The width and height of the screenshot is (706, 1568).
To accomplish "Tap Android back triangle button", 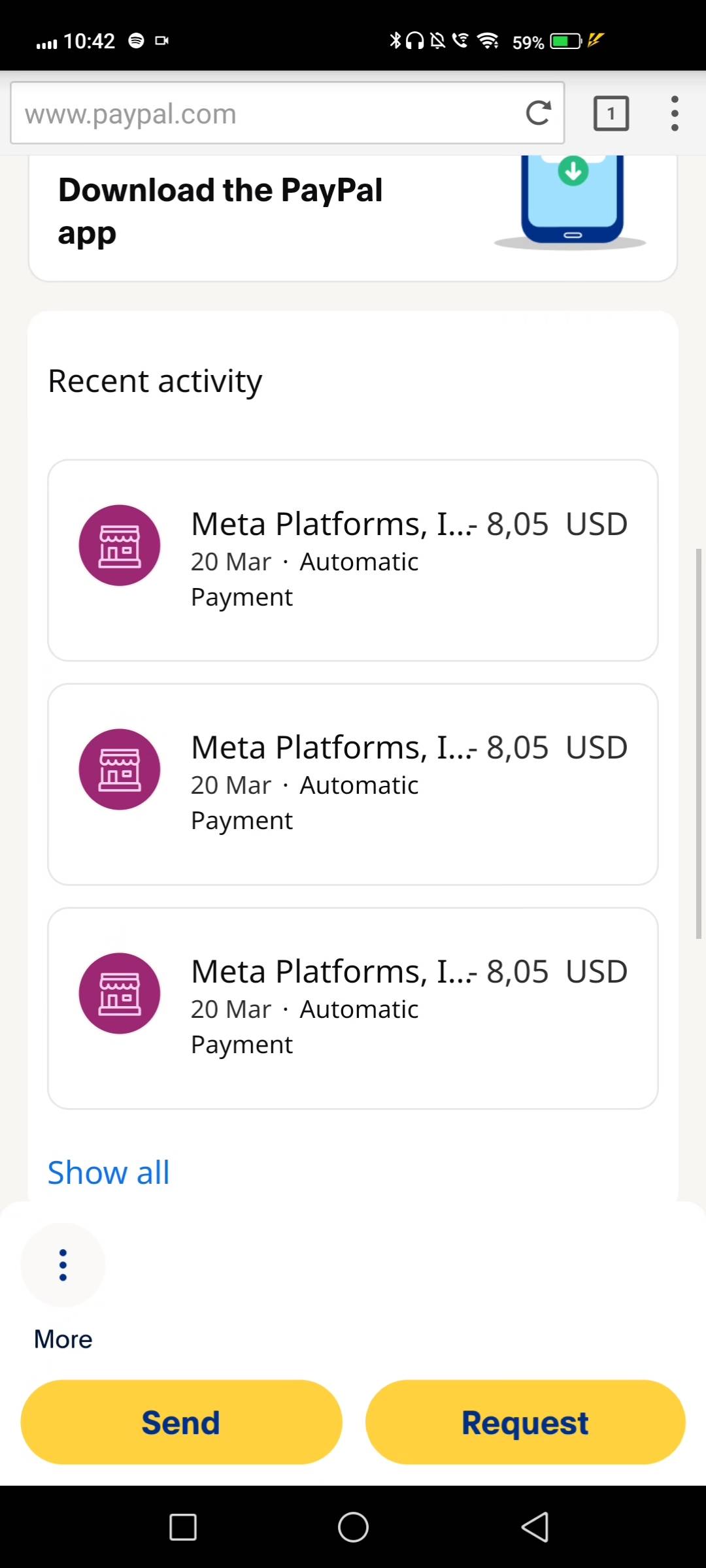I will coord(535,1527).
